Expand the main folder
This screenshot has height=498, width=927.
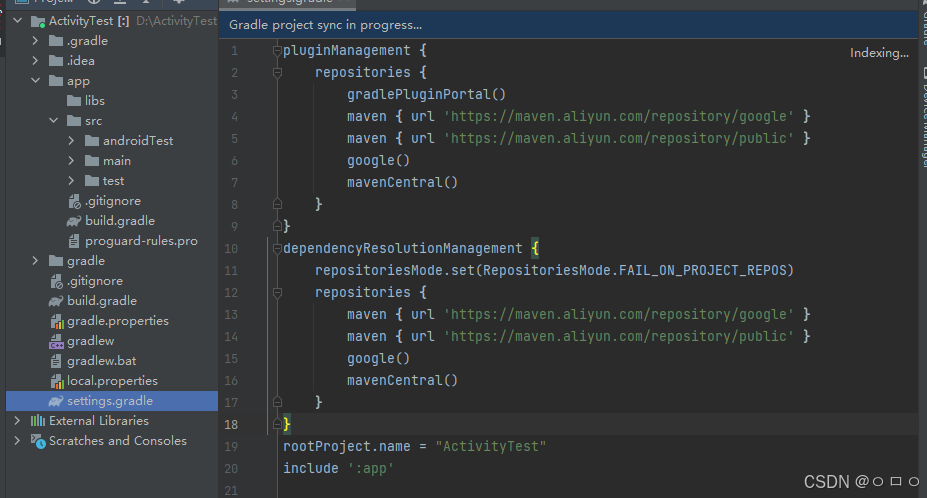[71, 161]
